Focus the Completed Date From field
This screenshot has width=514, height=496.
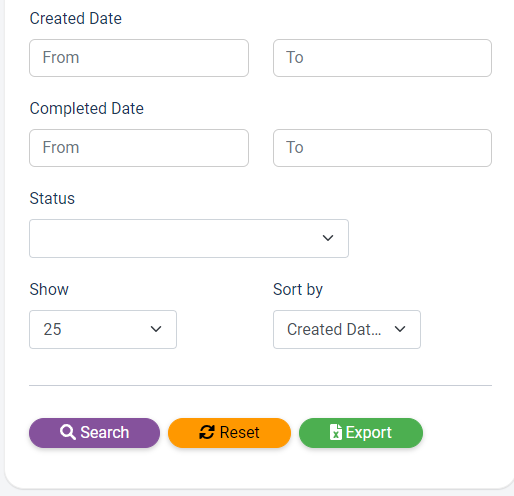pyautogui.click(x=139, y=148)
